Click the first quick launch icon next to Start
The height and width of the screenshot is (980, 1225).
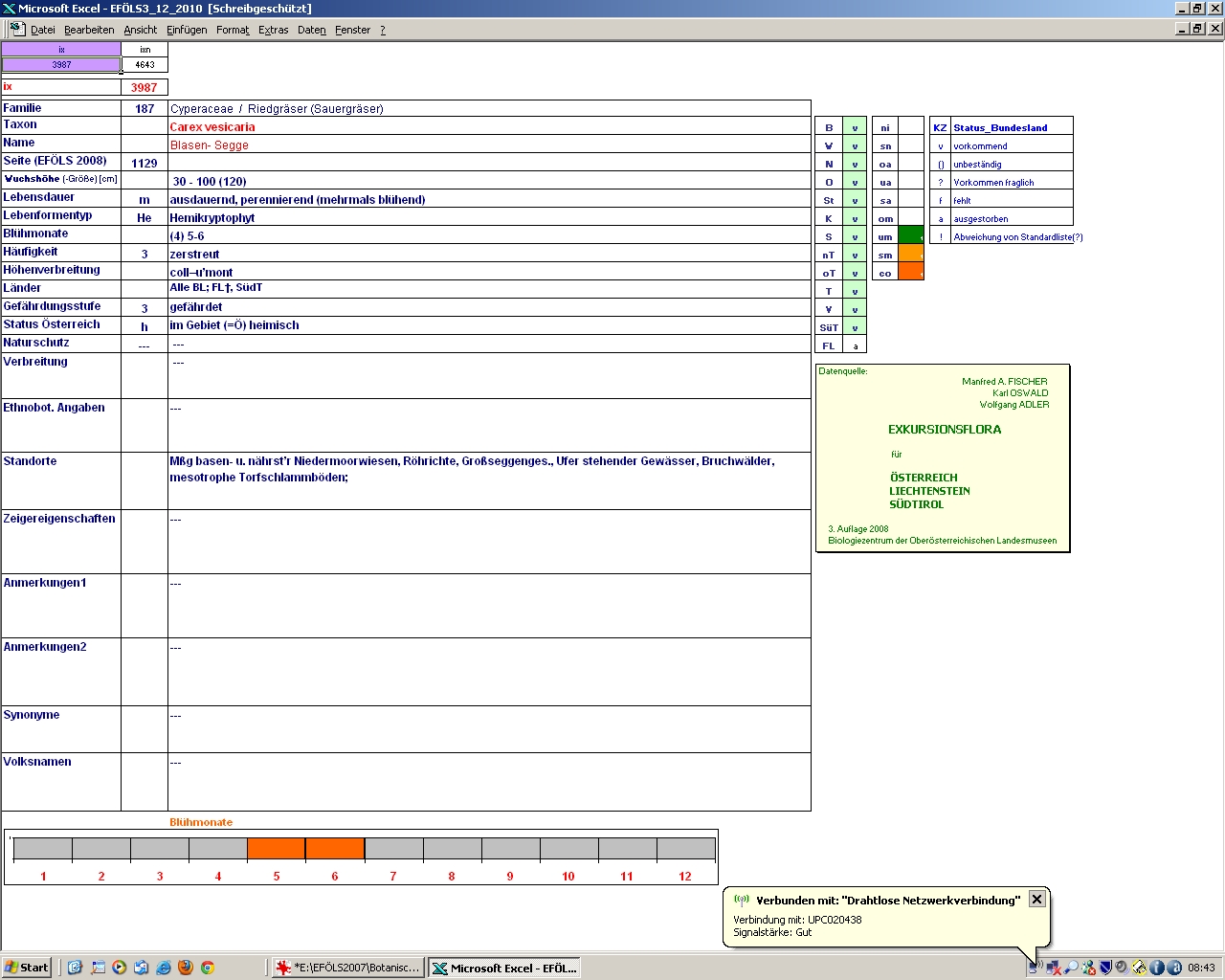(x=75, y=968)
